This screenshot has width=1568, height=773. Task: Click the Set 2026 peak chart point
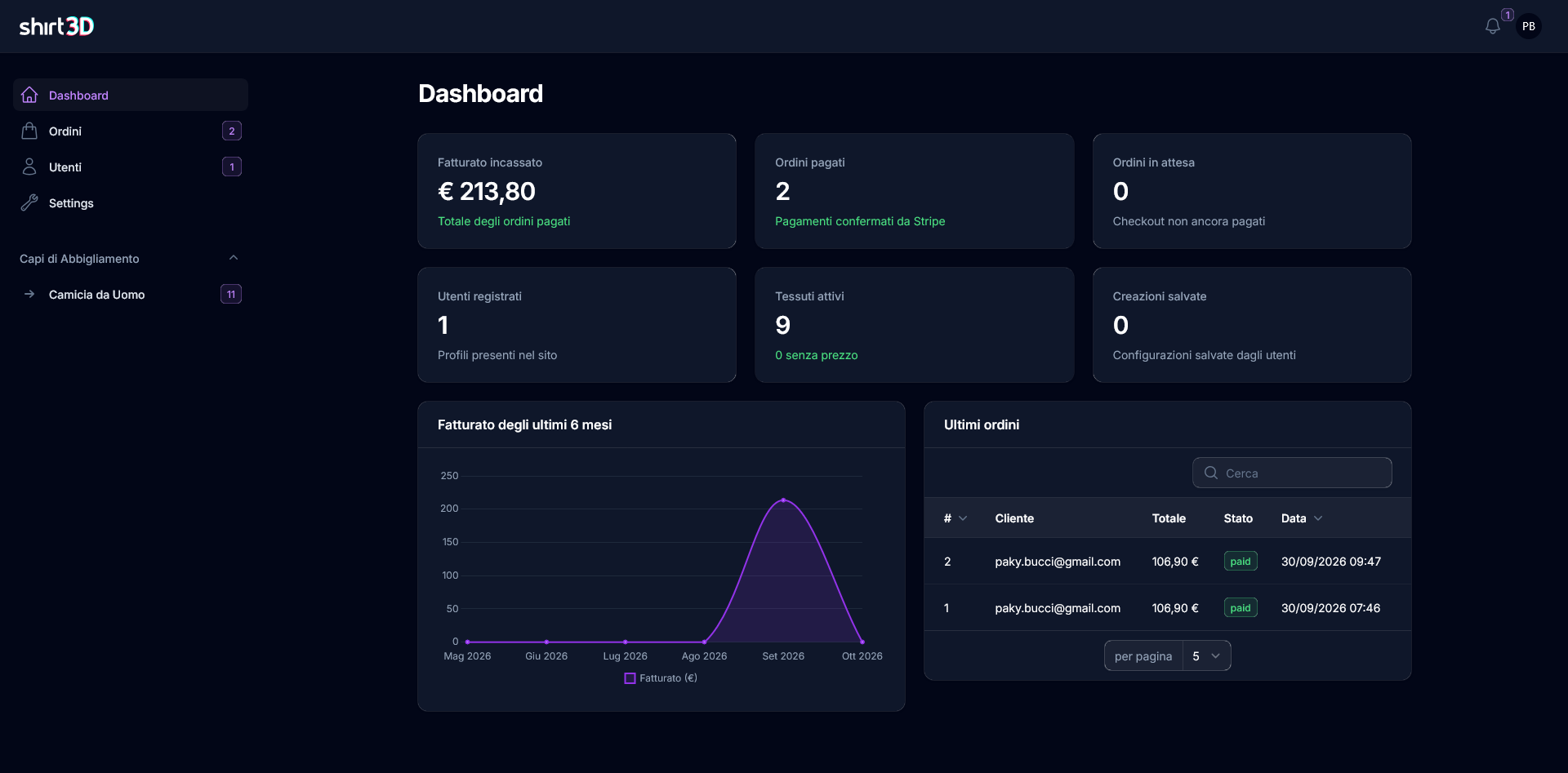[783, 500]
